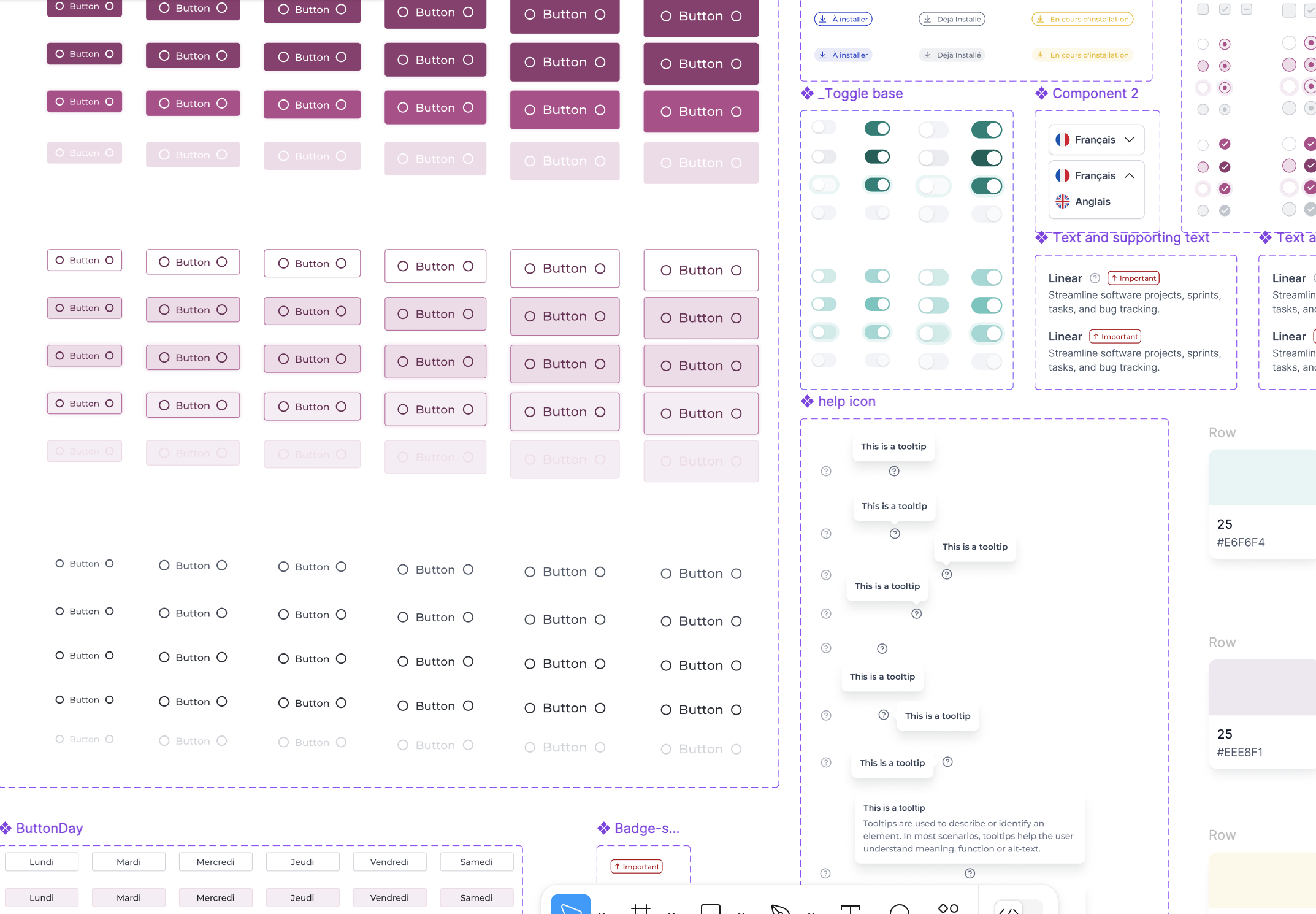This screenshot has width=1316, height=914.
Task: Click smallest disabled solid pink Button
Action: (85, 153)
